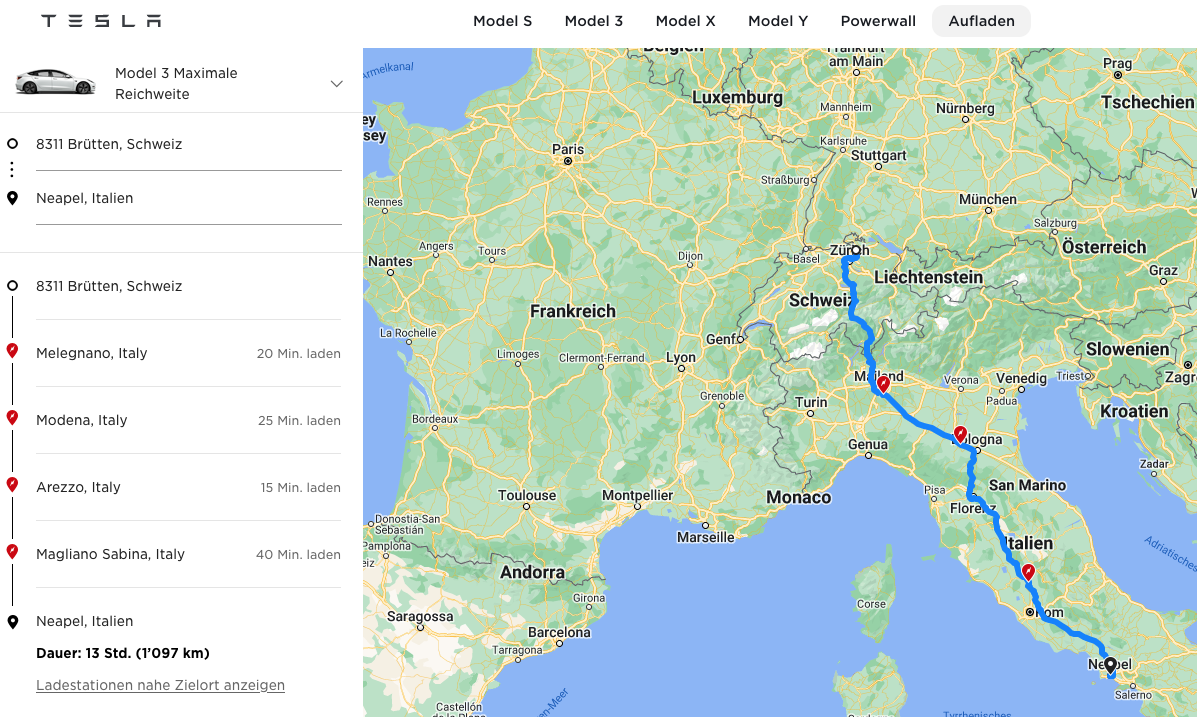Click Model 3 Maximale Reichweite label

click(176, 84)
